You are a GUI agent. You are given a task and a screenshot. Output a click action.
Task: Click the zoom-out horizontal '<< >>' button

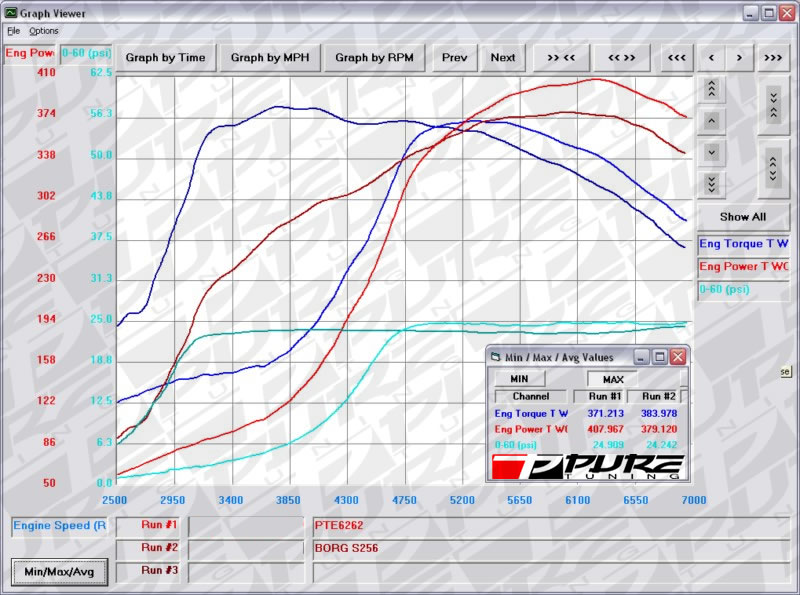[x=621, y=57]
